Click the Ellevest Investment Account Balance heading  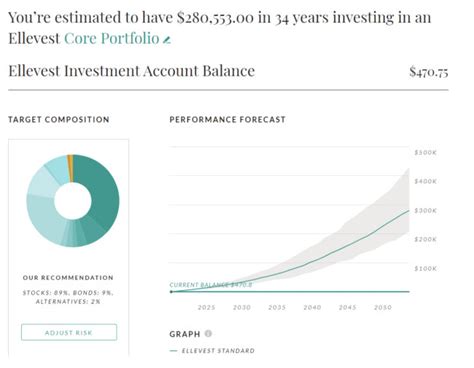pos(132,71)
